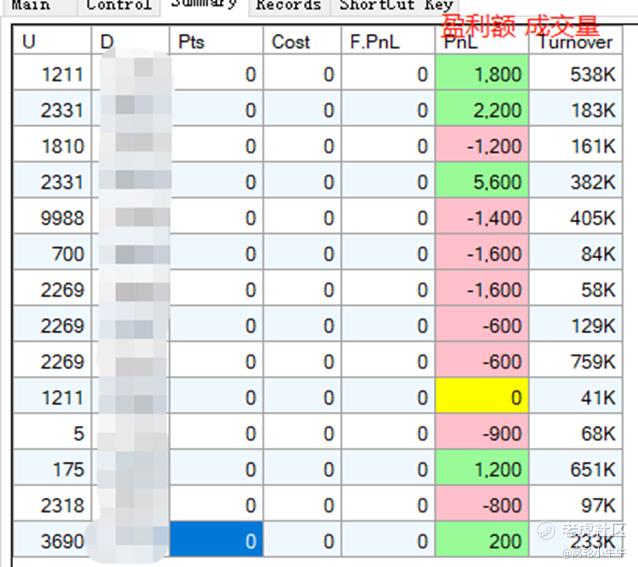The width and height of the screenshot is (638, 567).
Task: Select the Summary tab
Action: [x=205, y=7]
